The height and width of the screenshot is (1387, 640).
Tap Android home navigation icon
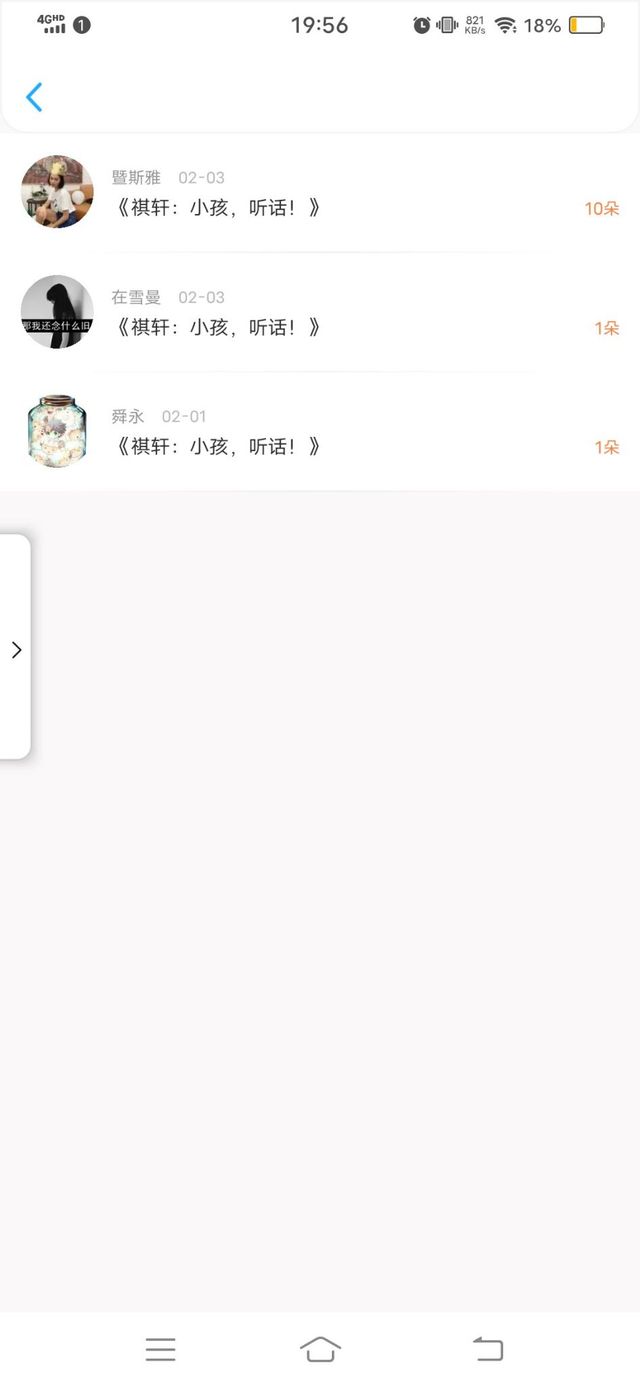(x=320, y=1349)
